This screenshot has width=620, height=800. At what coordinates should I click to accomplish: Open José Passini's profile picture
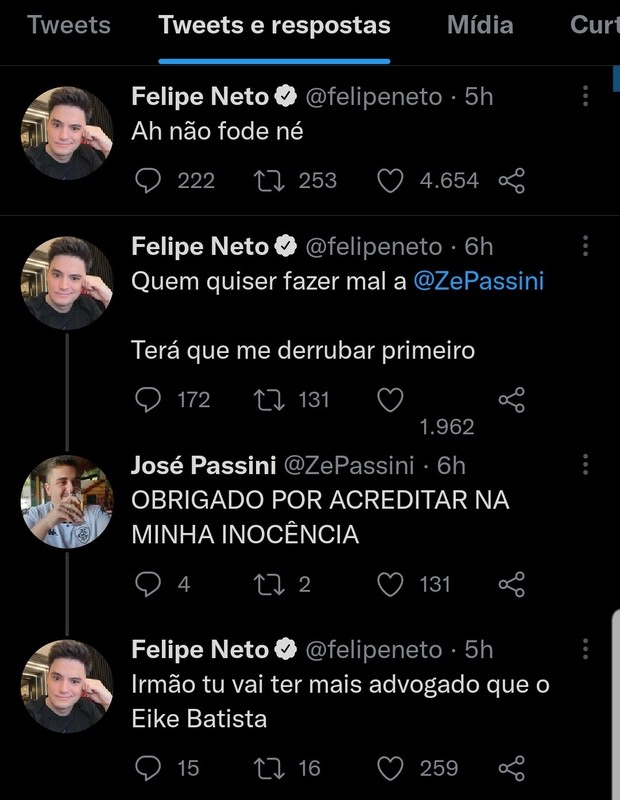coord(67,501)
